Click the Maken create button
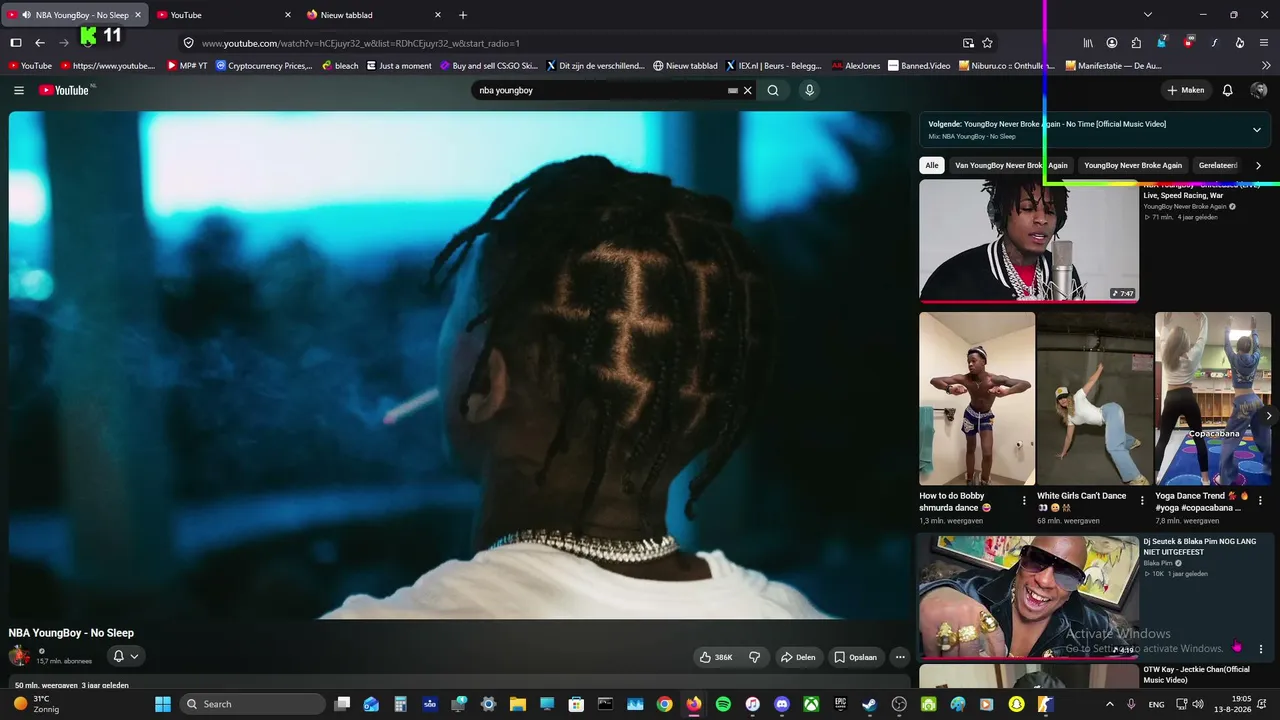This screenshot has height=720, width=1280. pos(1186,90)
